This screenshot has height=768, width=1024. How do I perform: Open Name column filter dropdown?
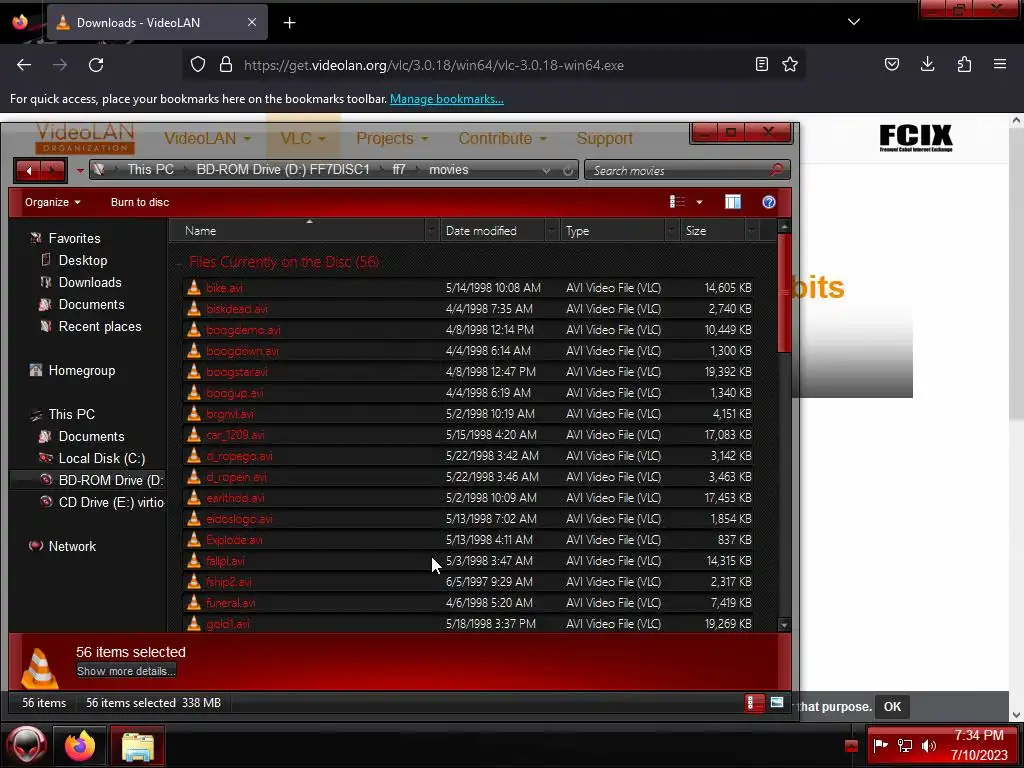[432, 231]
